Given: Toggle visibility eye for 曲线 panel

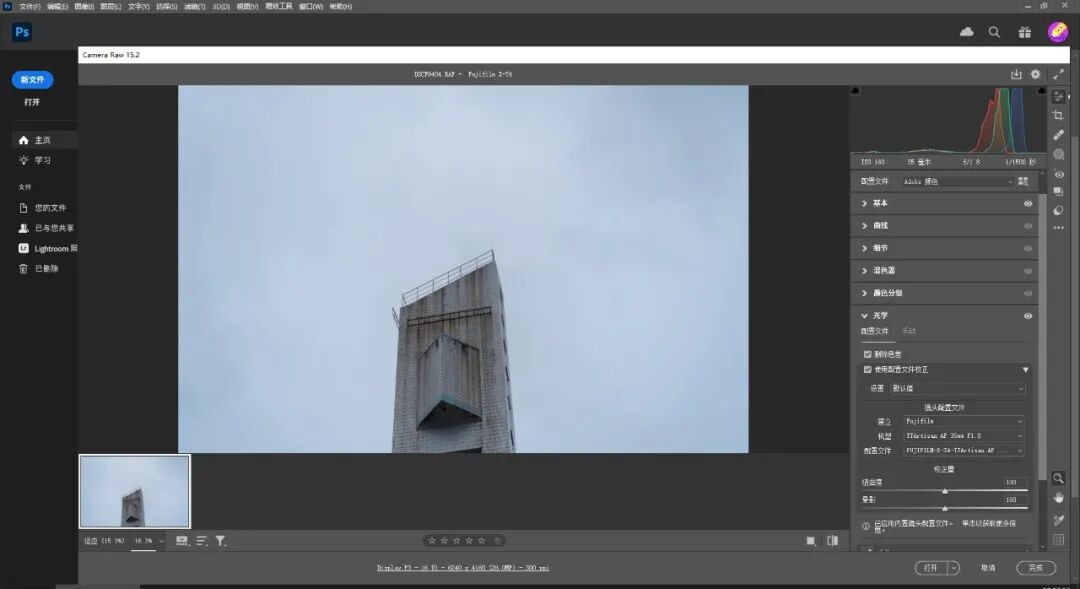Looking at the screenshot, I should (1028, 226).
